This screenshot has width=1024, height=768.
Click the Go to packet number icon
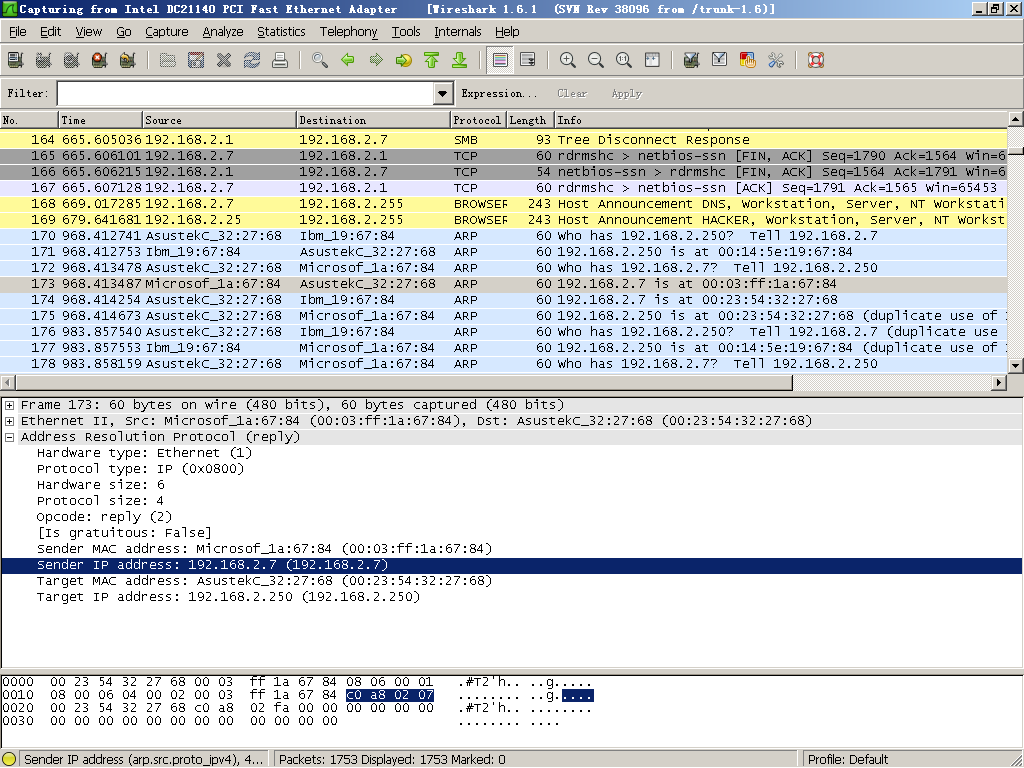[x=404, y=61]
